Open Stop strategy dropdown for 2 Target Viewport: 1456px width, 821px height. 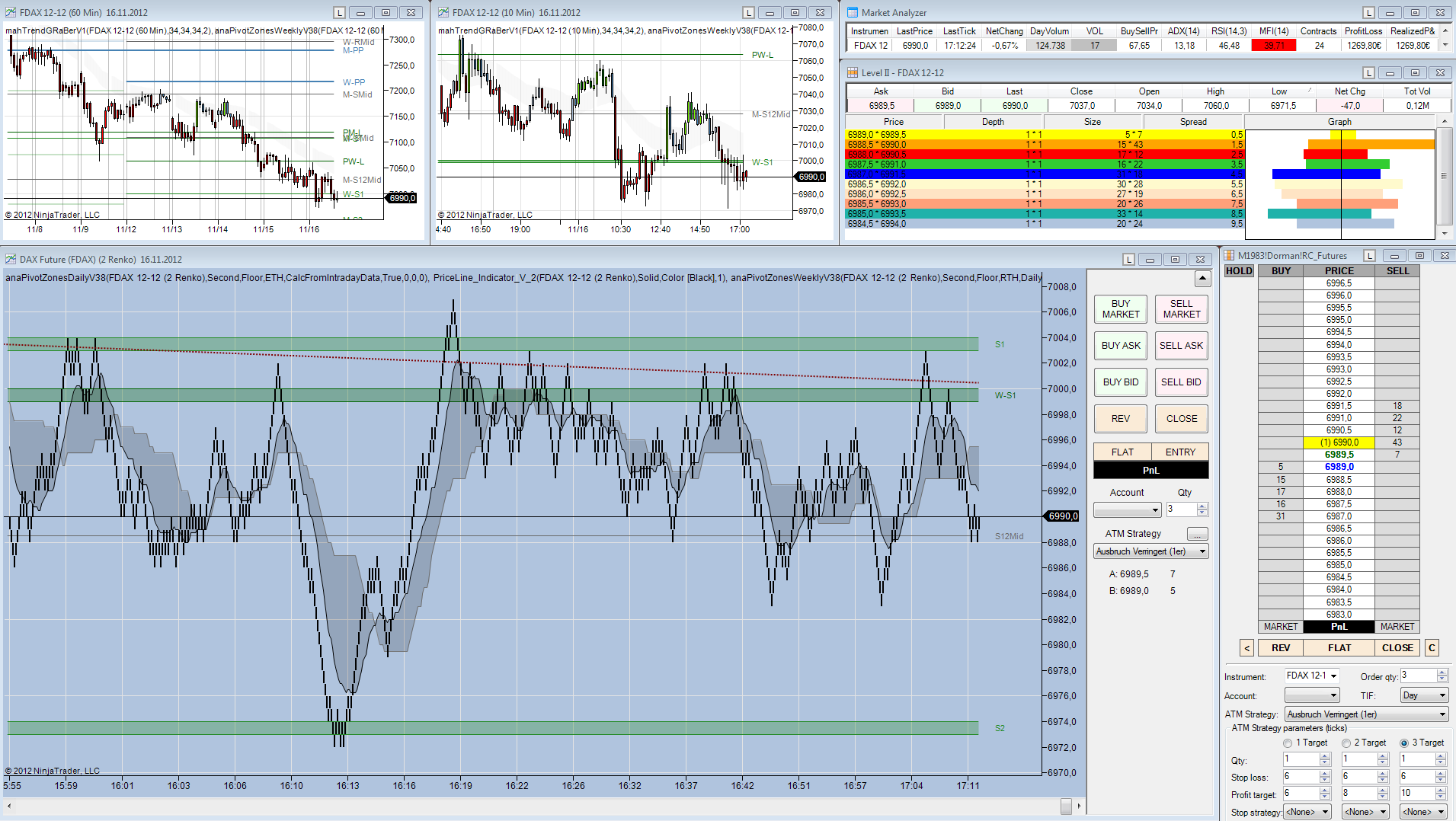pyautogui.click(x=1365, y=812)
